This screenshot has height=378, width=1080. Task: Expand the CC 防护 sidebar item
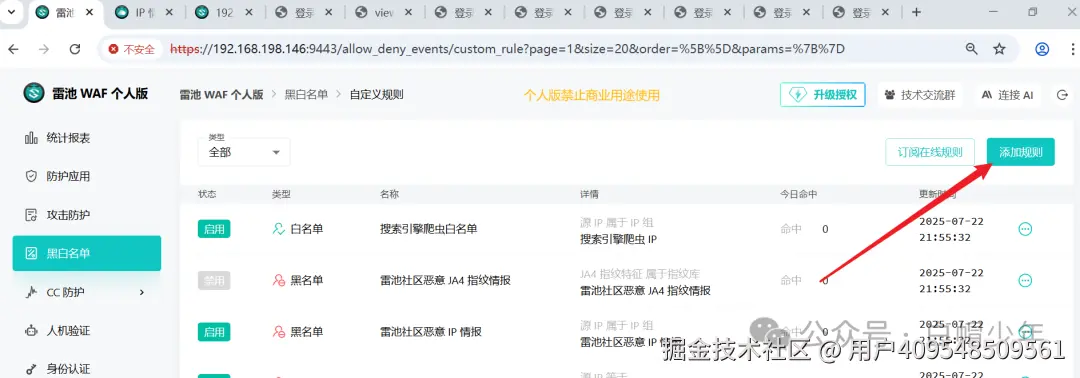click(87, 292)
